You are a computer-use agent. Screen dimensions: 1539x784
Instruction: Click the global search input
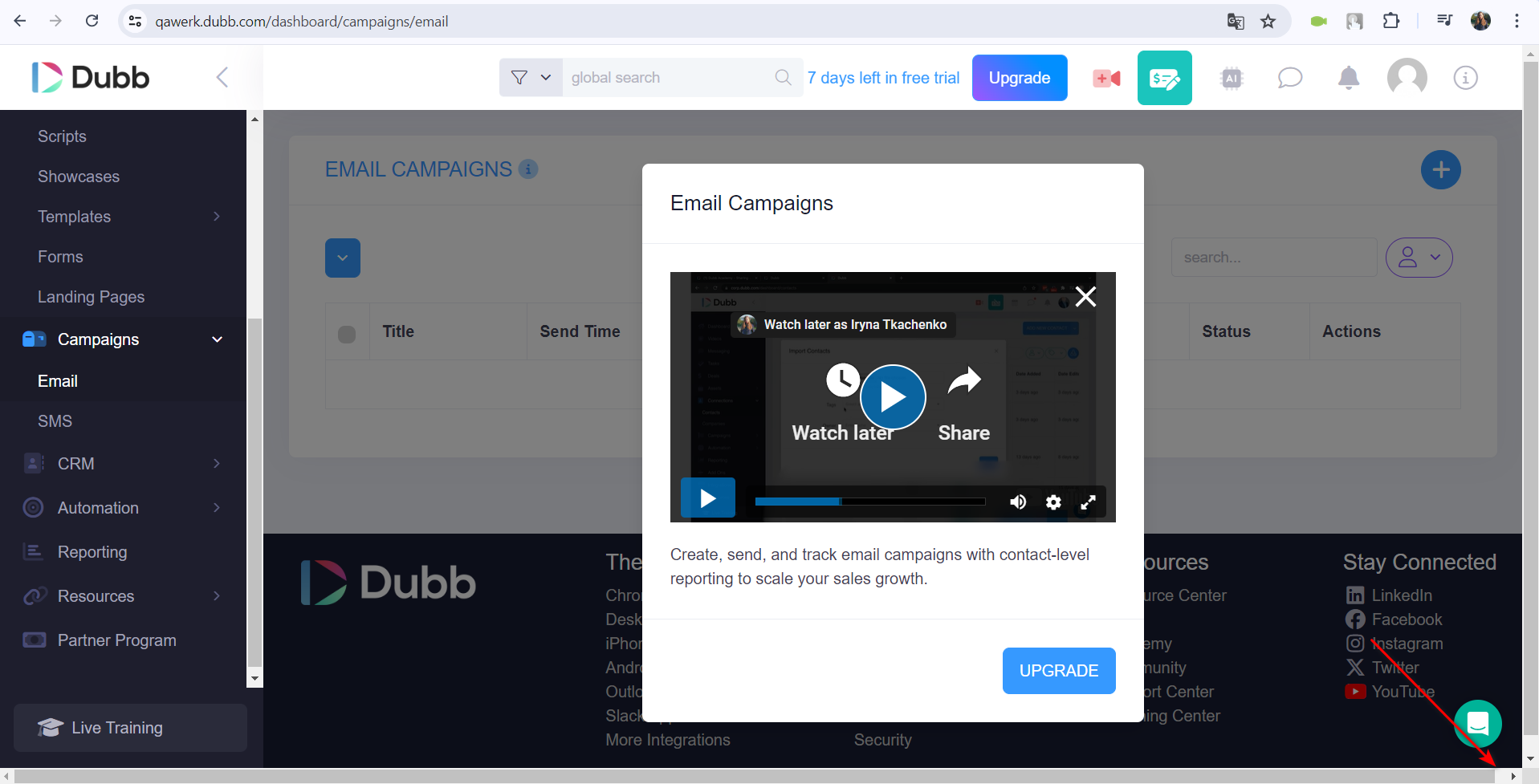[668, 77]
